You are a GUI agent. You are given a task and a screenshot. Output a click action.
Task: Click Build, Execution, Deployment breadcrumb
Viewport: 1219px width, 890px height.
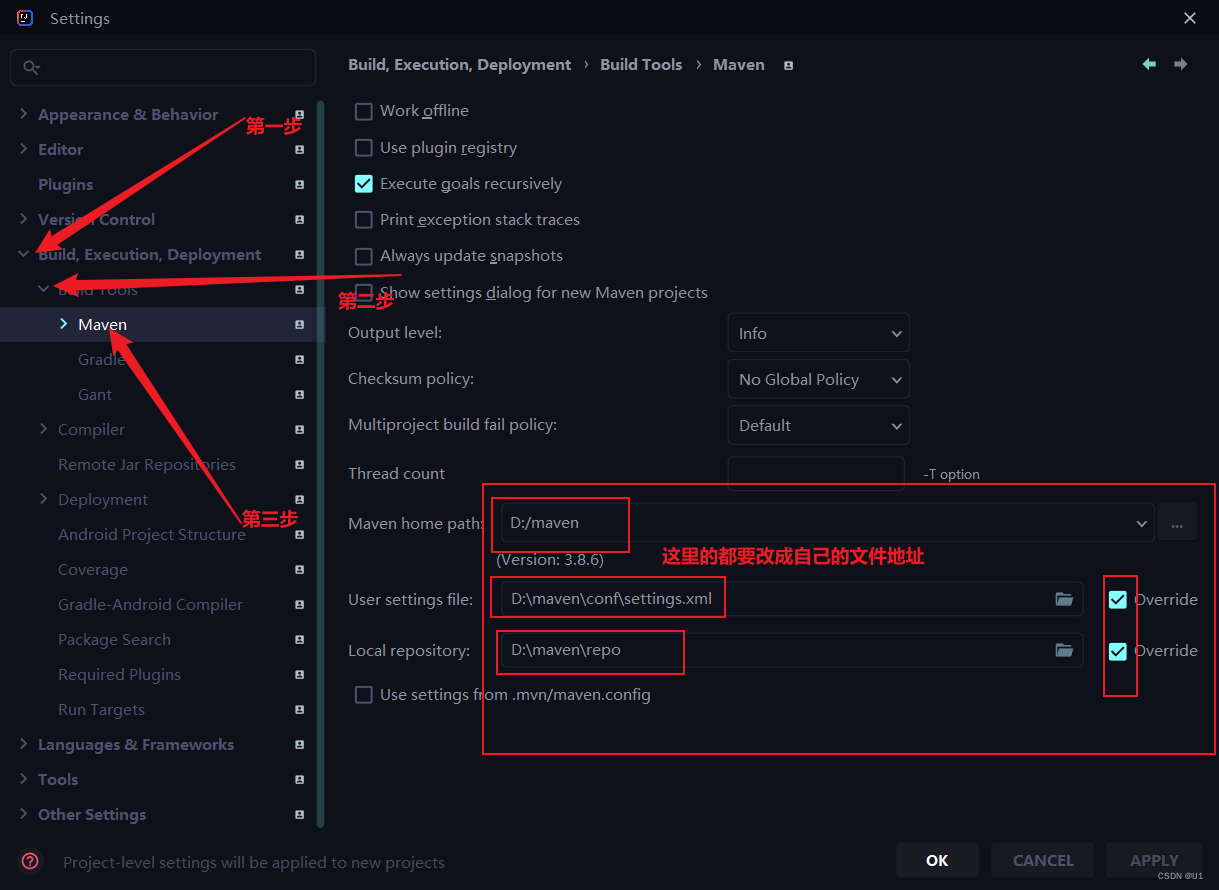459,65
